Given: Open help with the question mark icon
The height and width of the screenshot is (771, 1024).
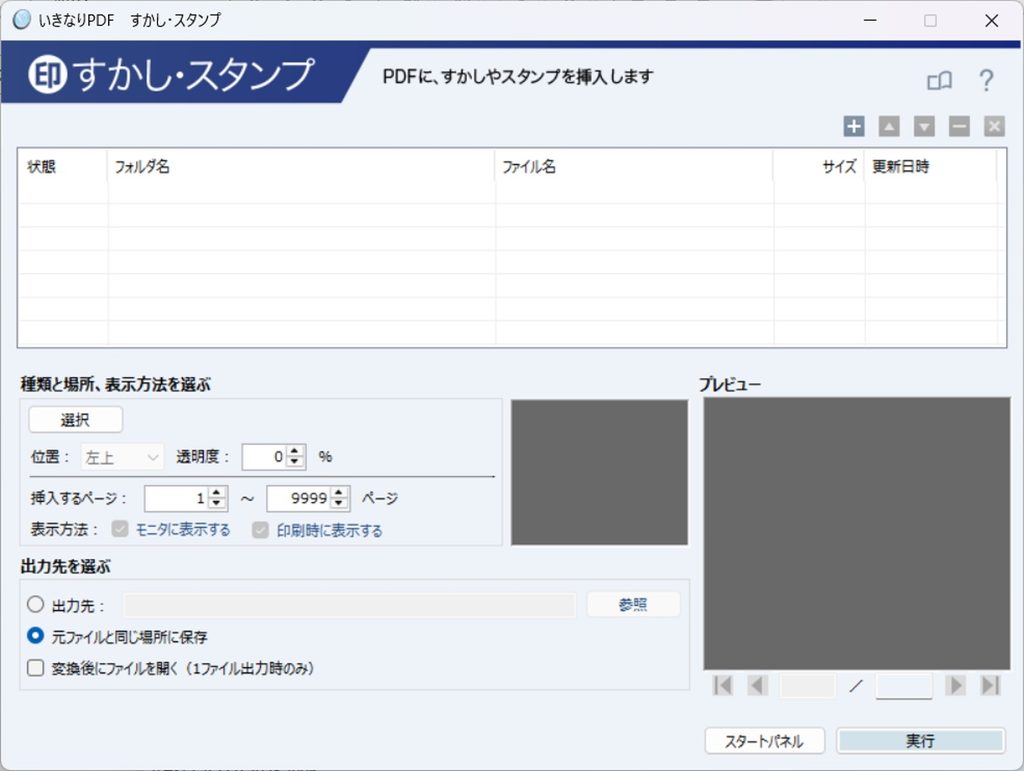Looking at the screenshot, I should (986, 80).
